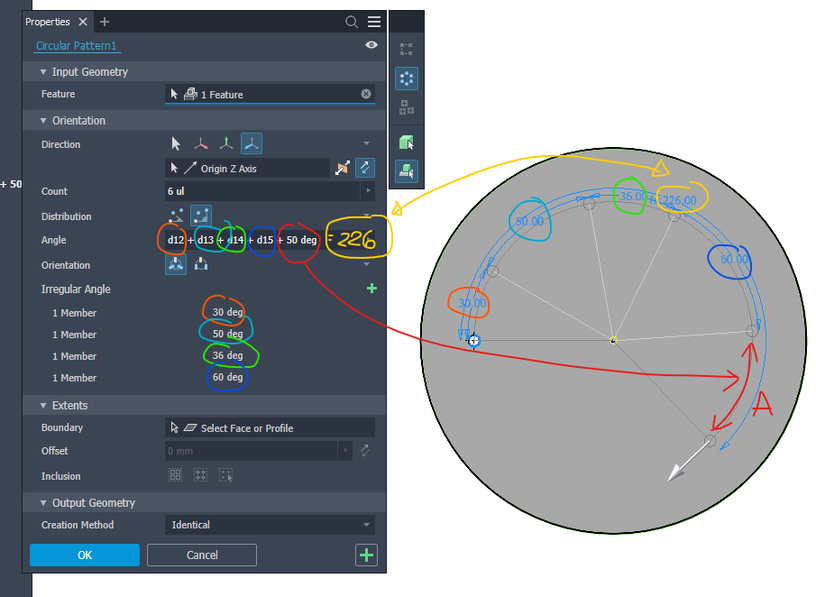Image resolution: width=816 pixels, height=597 pixels.
Task: Toggle the Circular Pattern1 visibility eye
Action: pyautogui.click(x=371, y=45)
